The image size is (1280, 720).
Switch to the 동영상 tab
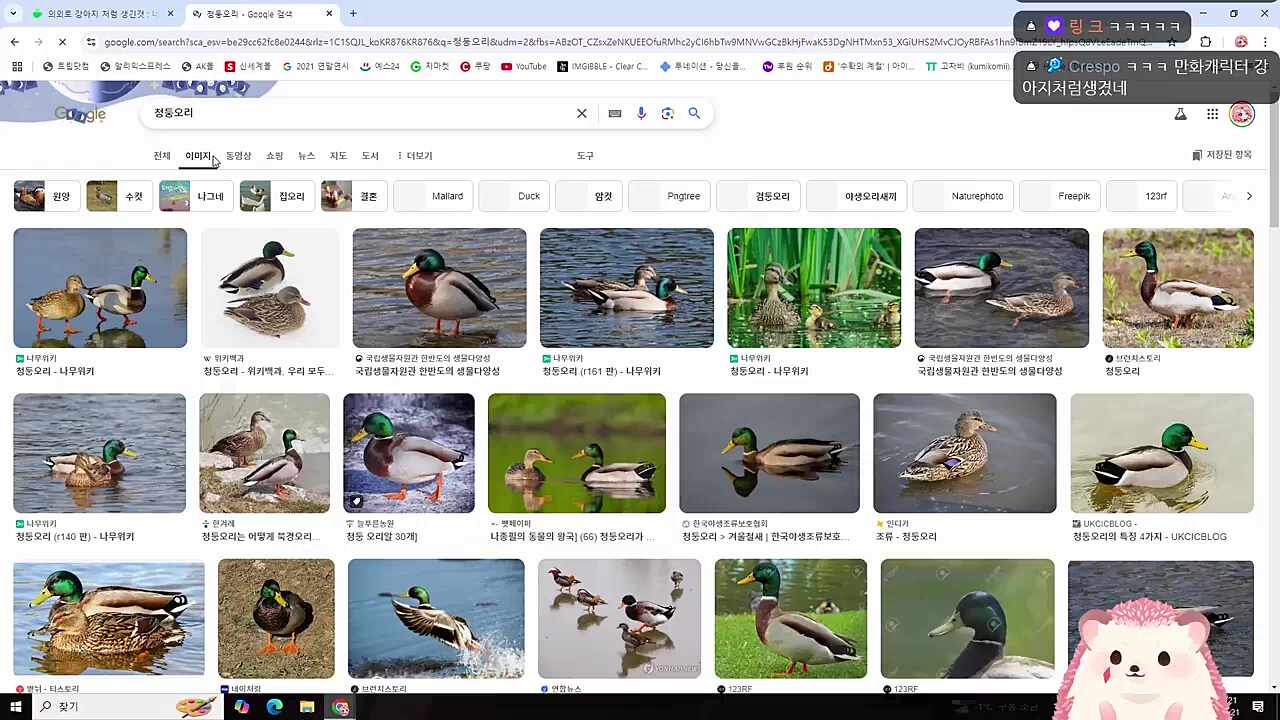(x=238, y=156)
